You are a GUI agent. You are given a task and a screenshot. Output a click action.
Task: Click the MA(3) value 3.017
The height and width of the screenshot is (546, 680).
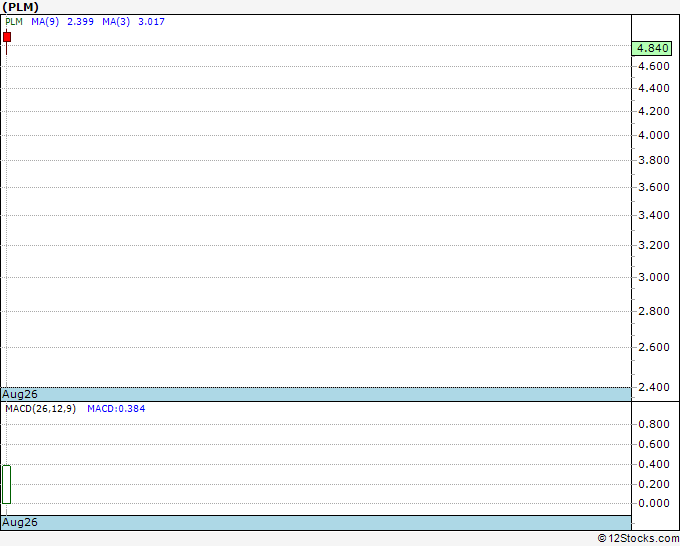(151, 22)
